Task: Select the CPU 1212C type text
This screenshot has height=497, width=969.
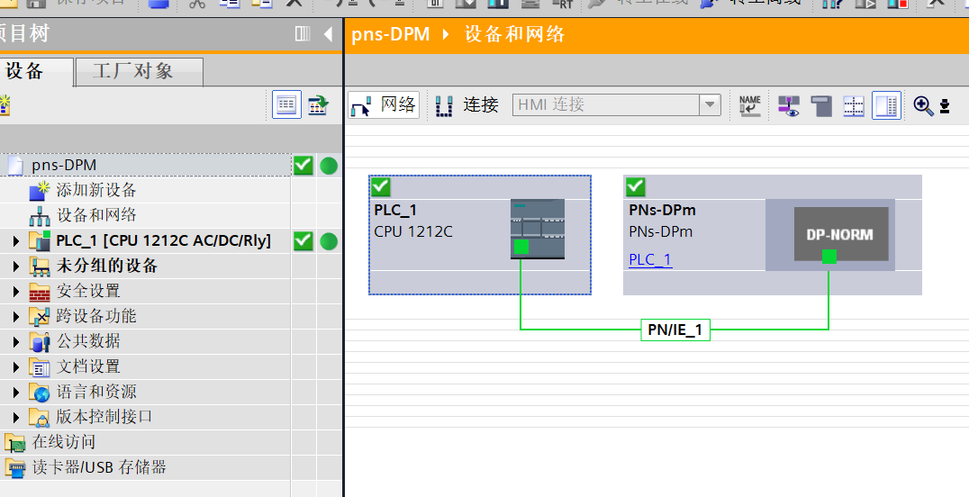Action: click(413, 232)
